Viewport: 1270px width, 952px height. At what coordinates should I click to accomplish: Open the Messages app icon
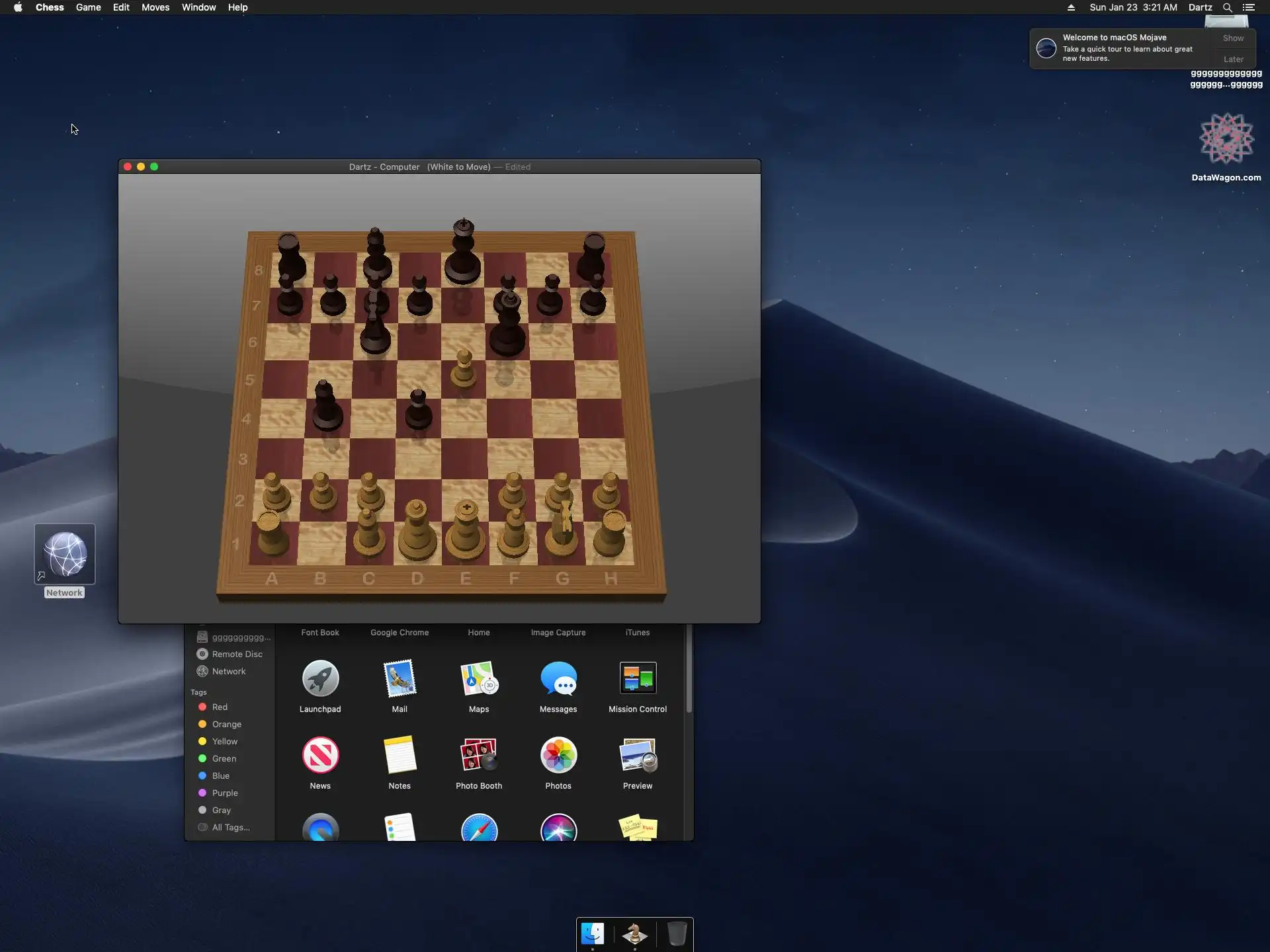(558, 679)
